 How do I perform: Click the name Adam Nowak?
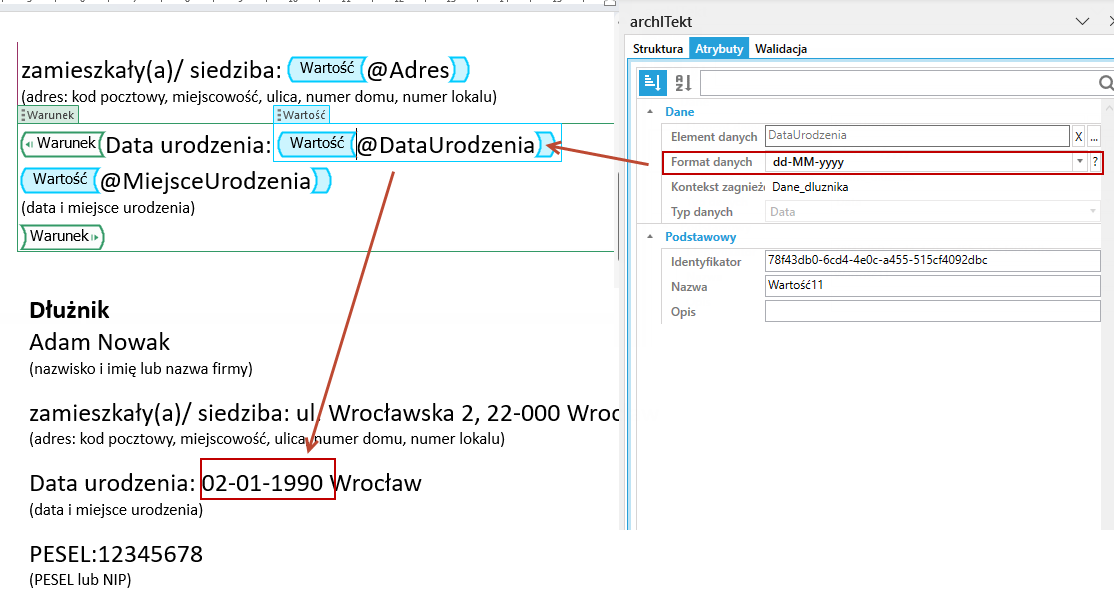pos(99,342)
